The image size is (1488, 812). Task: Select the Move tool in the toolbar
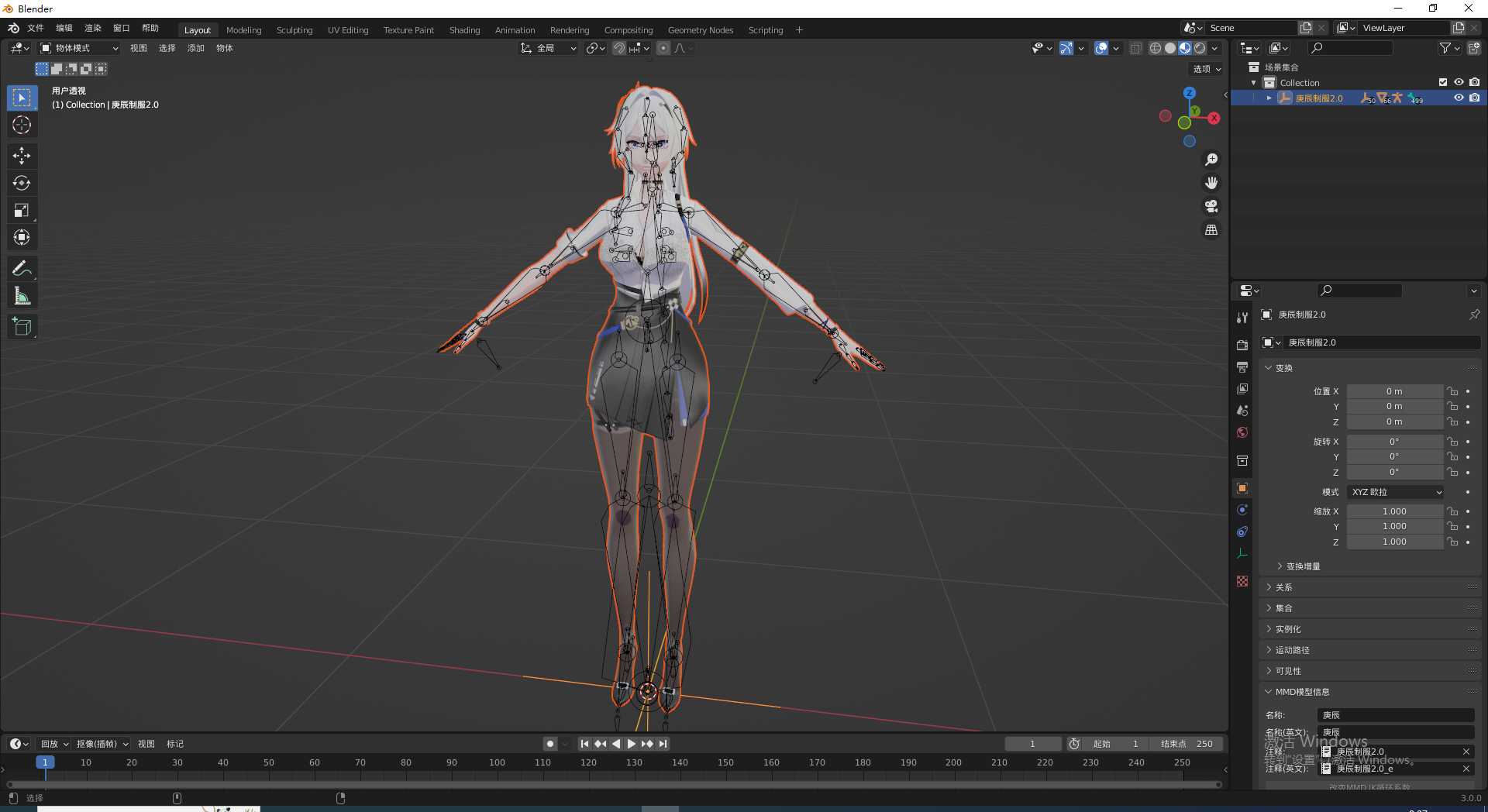point(22,156)
